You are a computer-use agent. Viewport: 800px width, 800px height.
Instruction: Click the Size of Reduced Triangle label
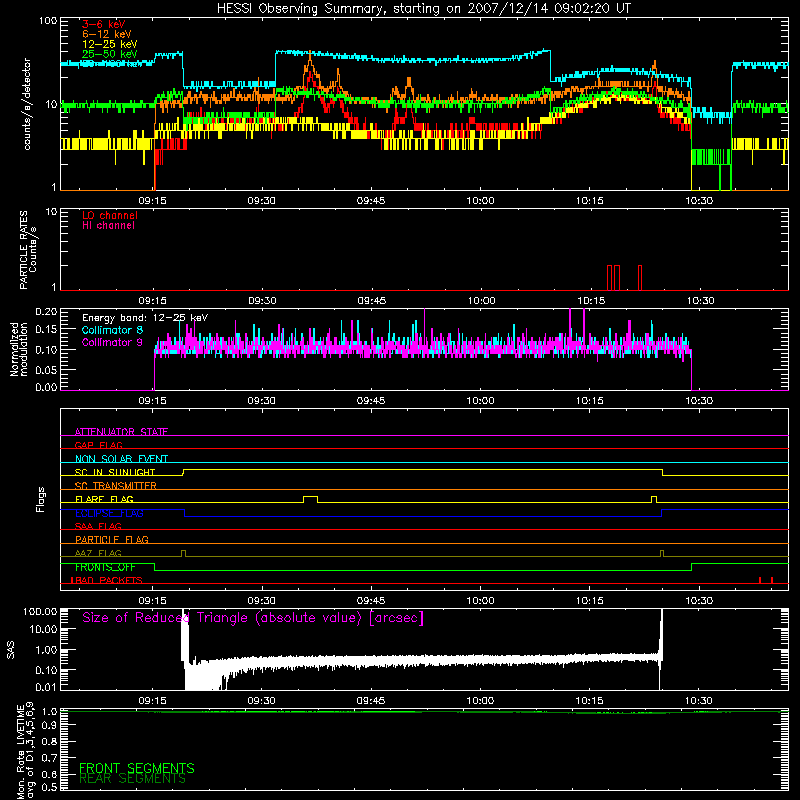(253, 618)
